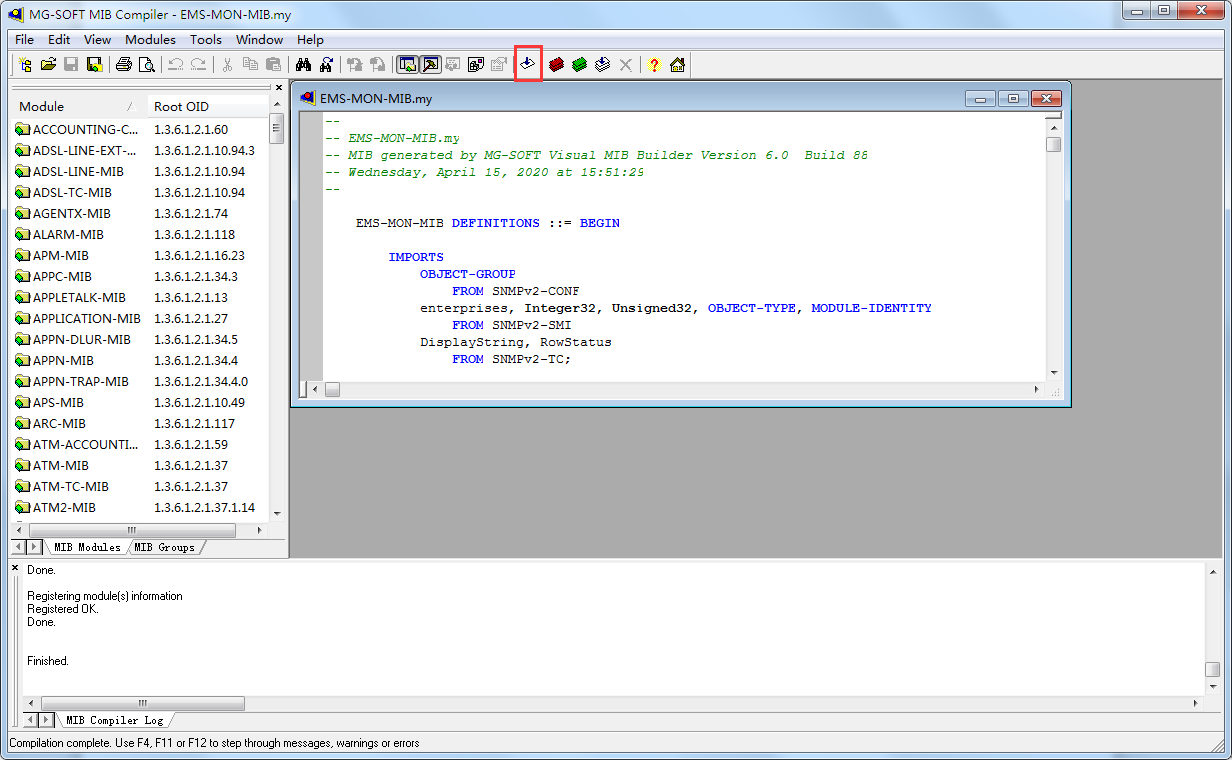
Task: Click the Compile MIB toolbar icon
Action: coord(527,64)
